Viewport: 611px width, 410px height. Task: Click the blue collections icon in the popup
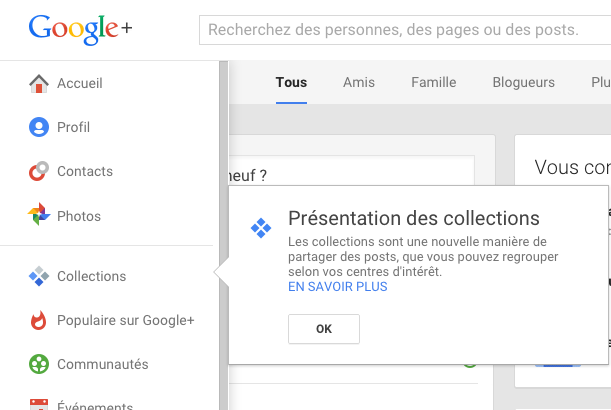(x=261, y=228)
